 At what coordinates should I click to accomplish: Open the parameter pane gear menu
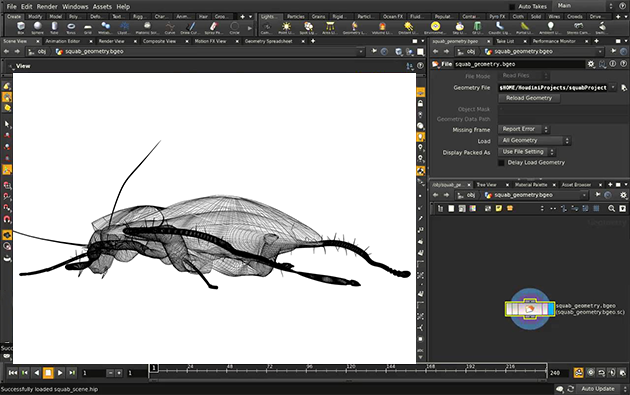click(591, 64)
